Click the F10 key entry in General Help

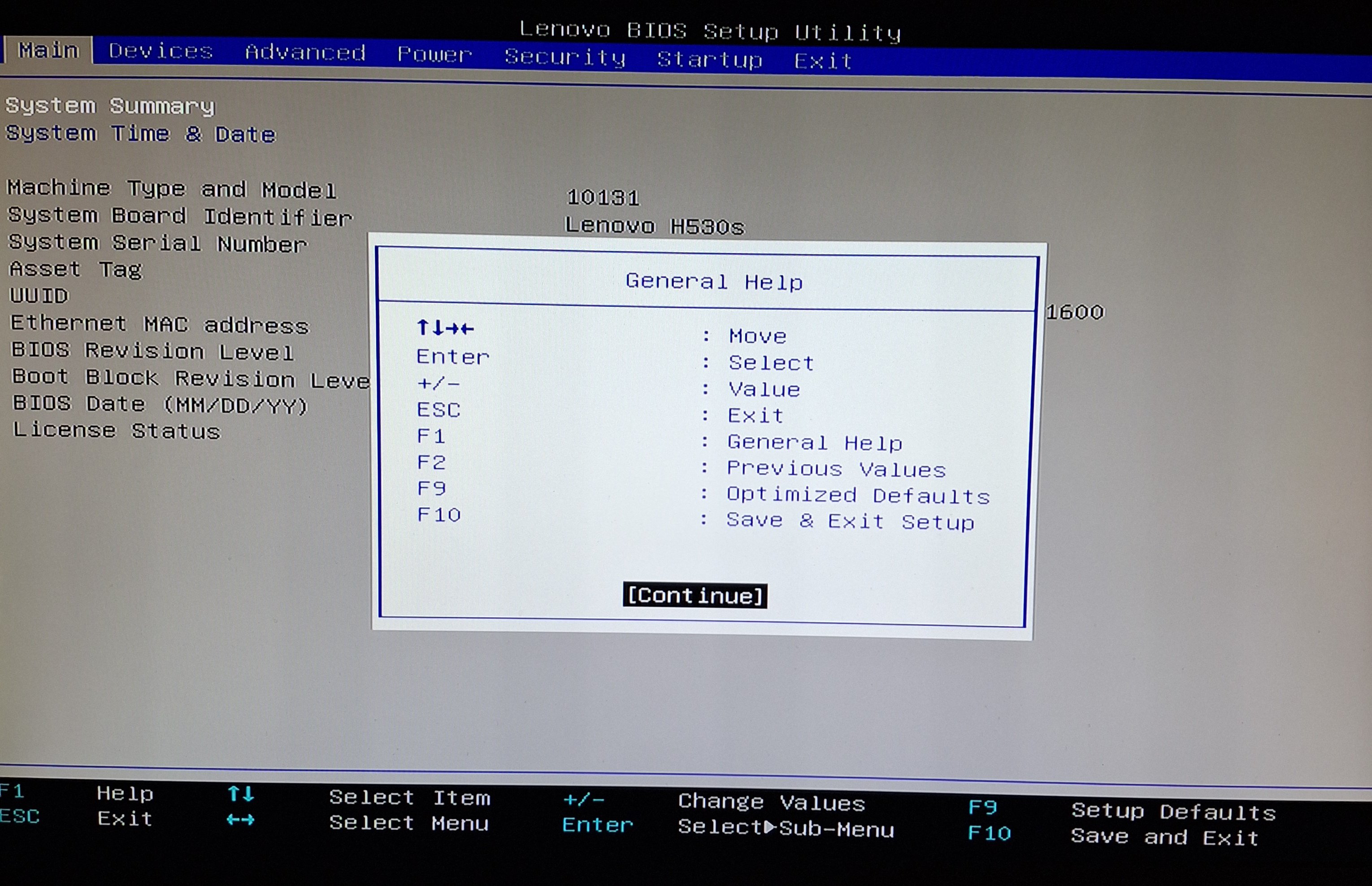click(439, 515)
